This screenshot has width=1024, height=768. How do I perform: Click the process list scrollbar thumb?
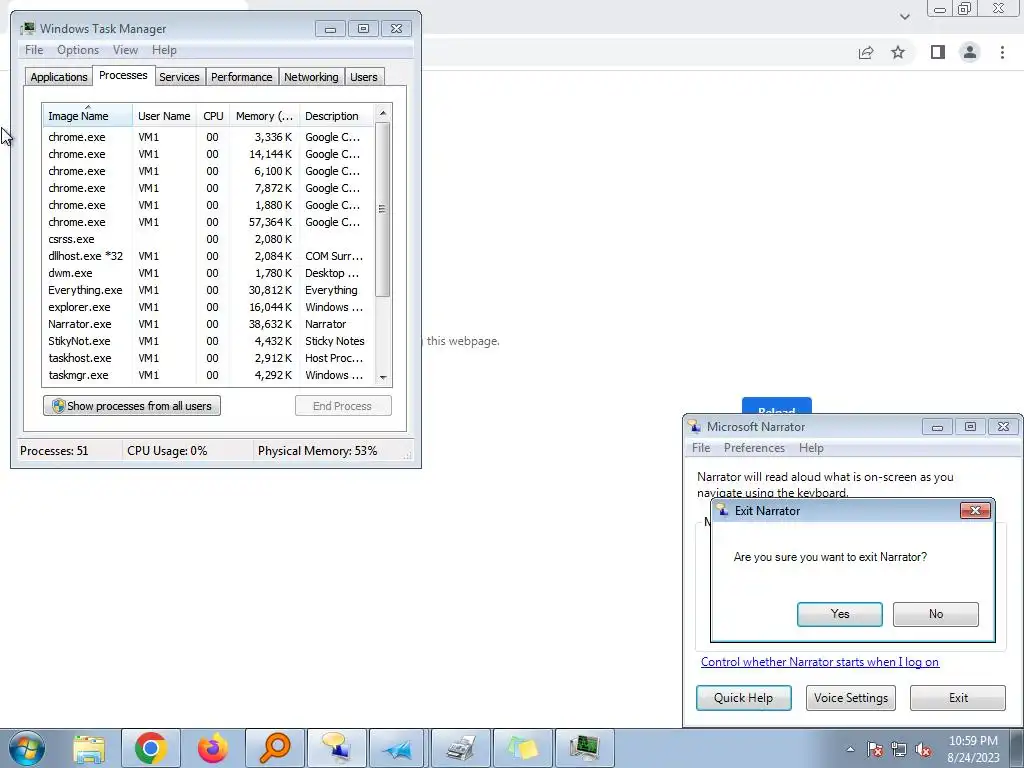click(x=383, y=209)
